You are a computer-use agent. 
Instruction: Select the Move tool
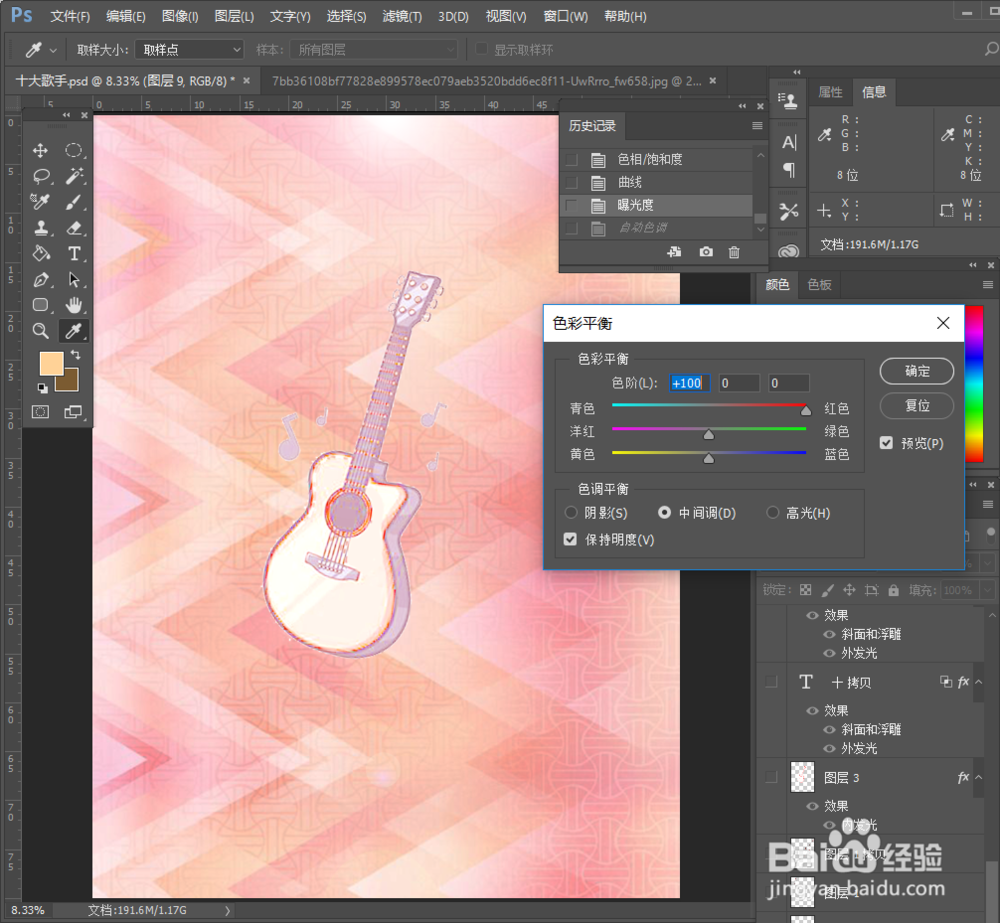[41, 151]
